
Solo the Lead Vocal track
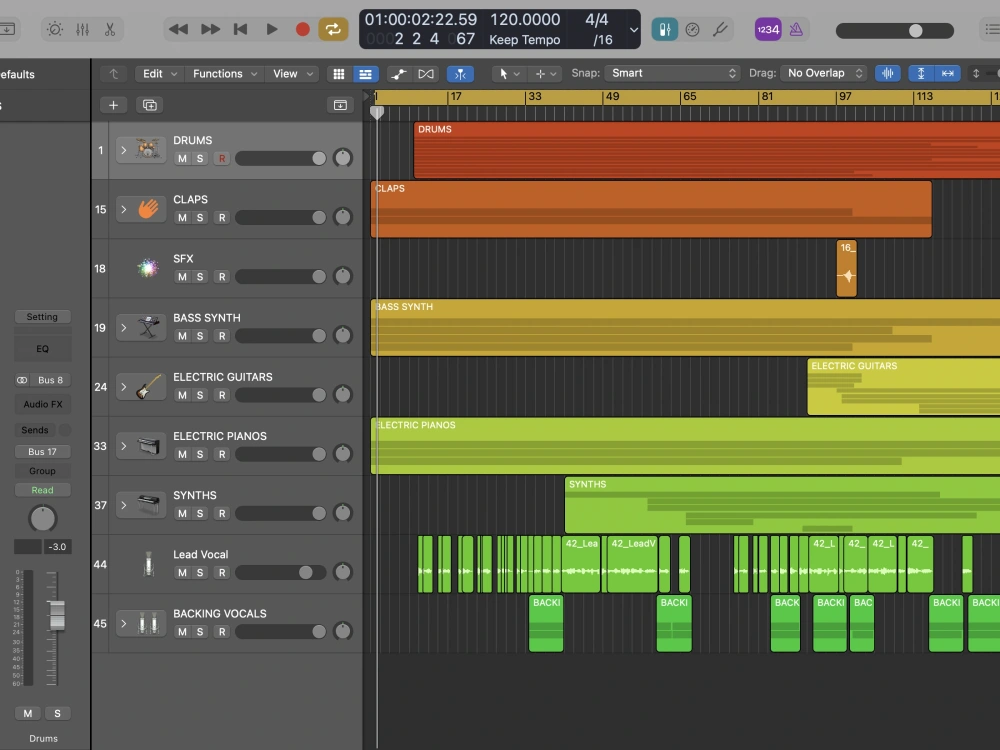coord(200,573)
